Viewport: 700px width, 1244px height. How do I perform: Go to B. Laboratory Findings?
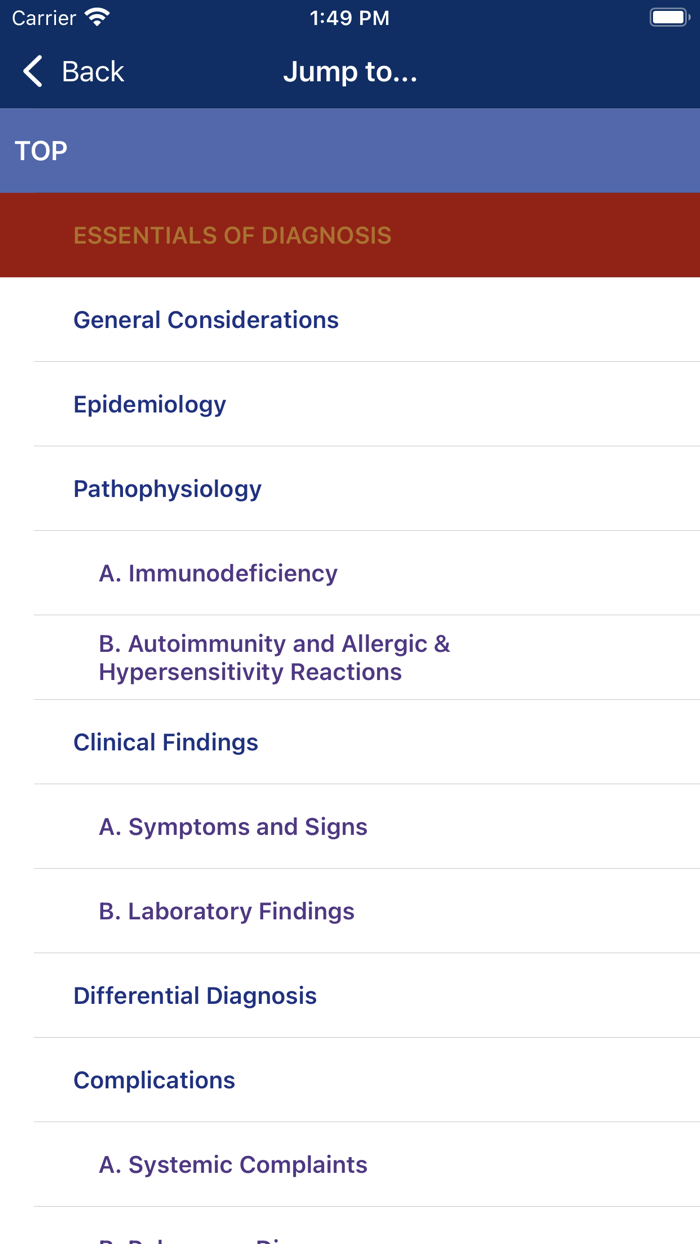click(x=226, y=911)
